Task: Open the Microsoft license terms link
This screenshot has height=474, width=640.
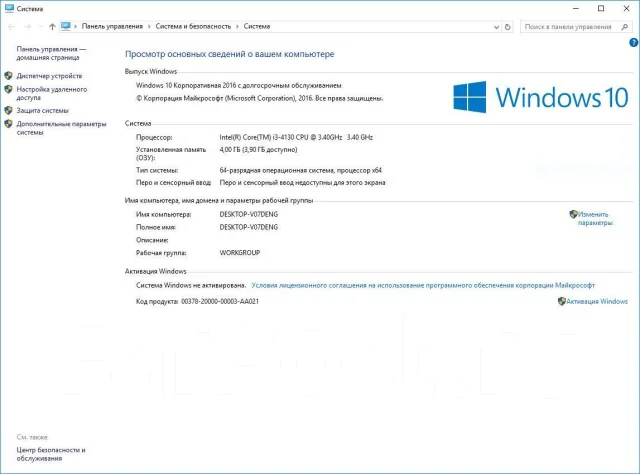Action: pos(423,285)
